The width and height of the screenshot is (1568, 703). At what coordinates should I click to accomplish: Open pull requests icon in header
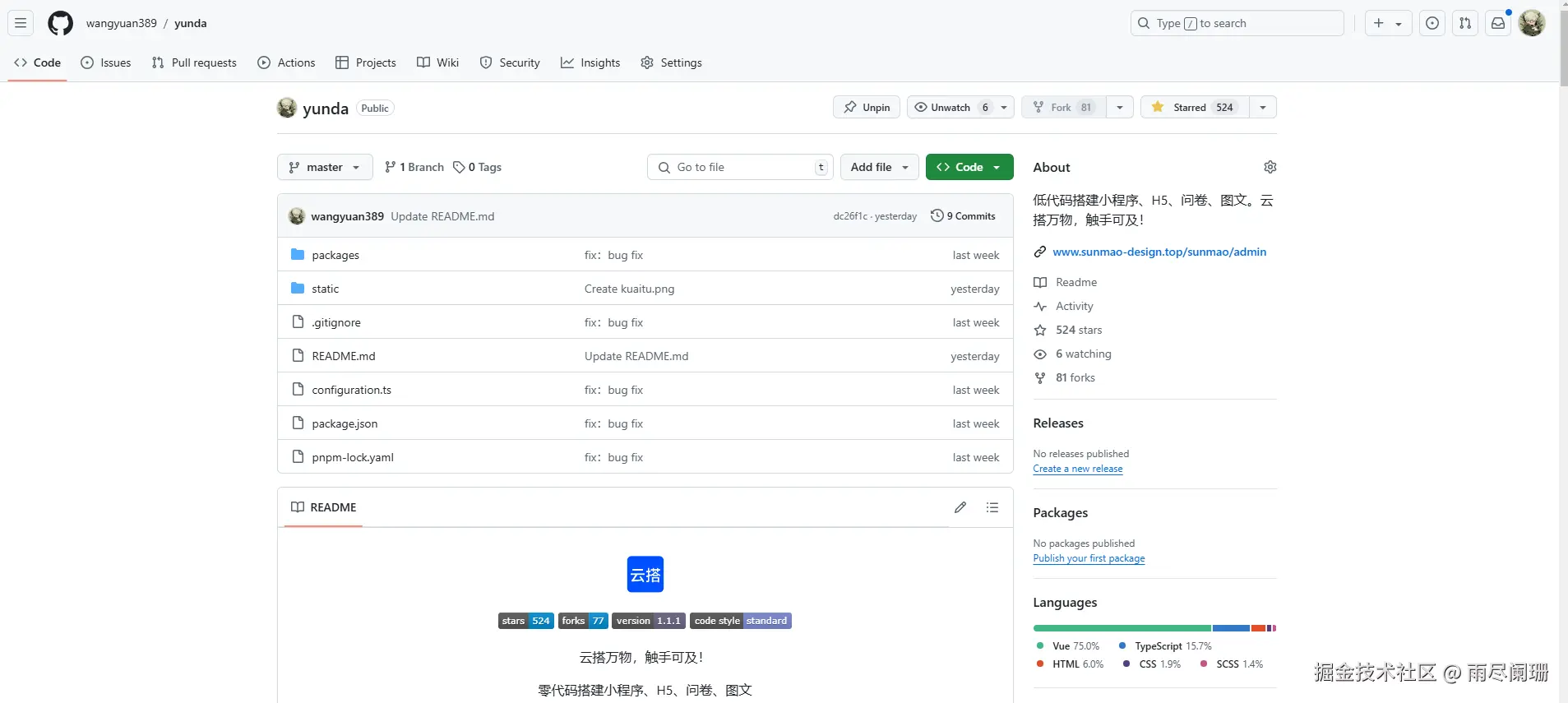(1465, 23)
